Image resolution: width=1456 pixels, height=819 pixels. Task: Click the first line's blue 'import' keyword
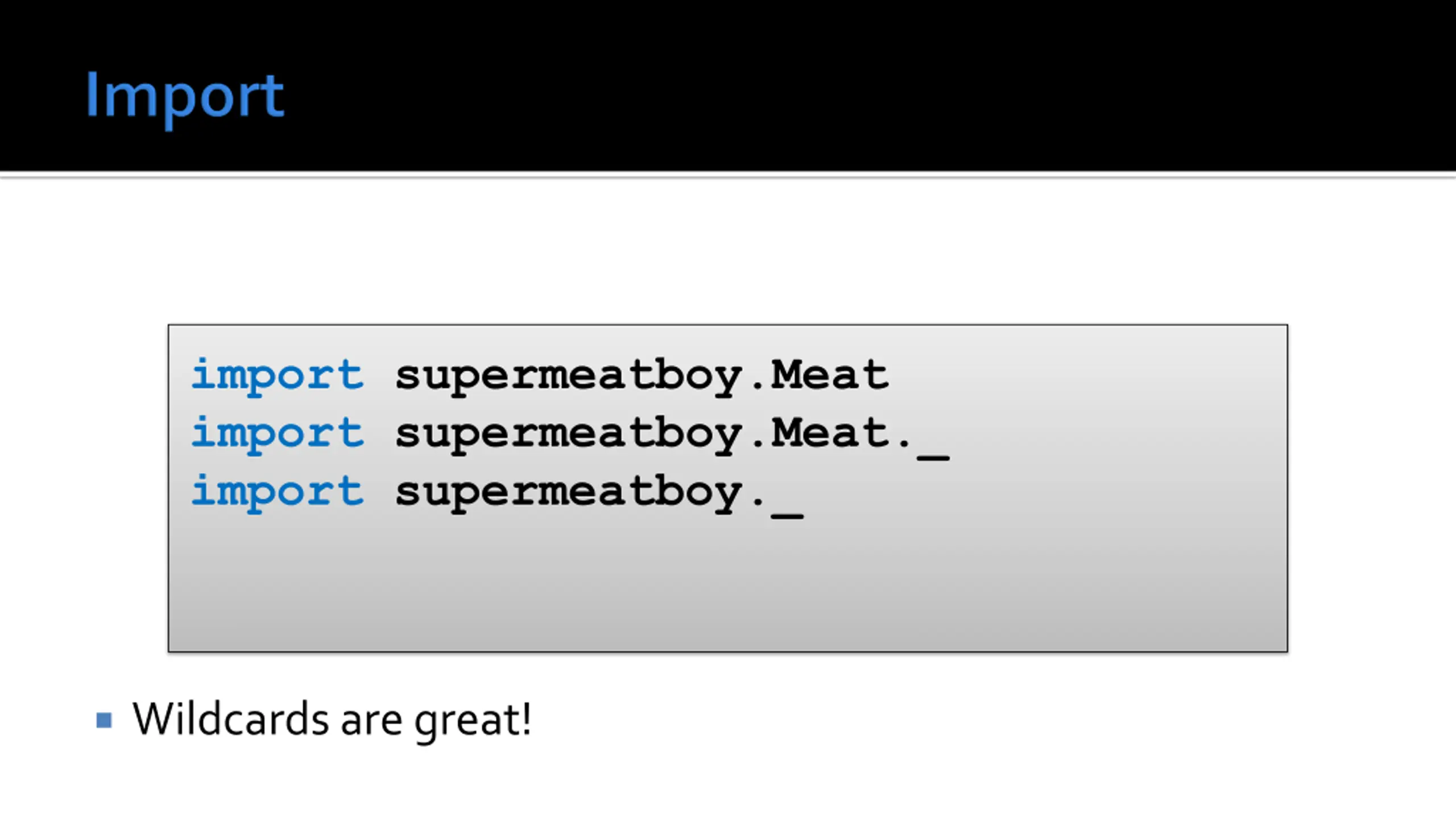[278, 376]
